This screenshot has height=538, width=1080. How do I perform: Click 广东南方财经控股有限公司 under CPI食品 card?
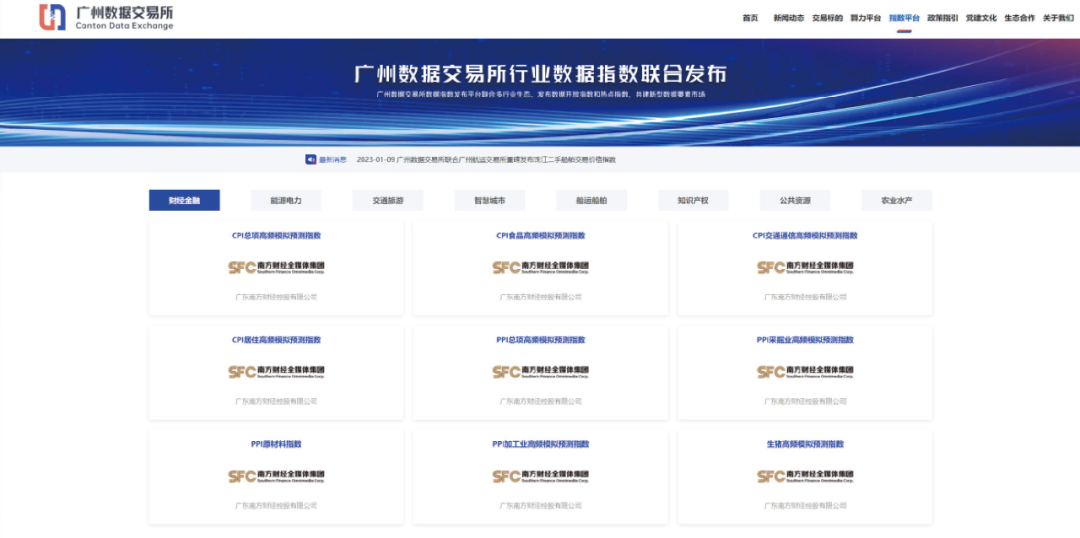(x=541, y=297)
